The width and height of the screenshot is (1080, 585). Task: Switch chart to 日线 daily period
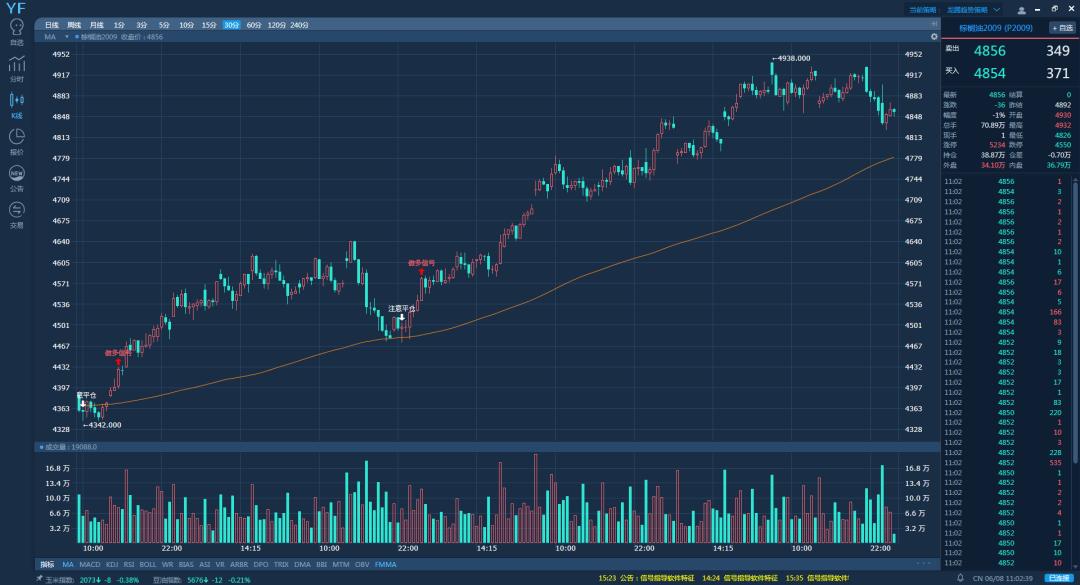click(x=52, y=25)
